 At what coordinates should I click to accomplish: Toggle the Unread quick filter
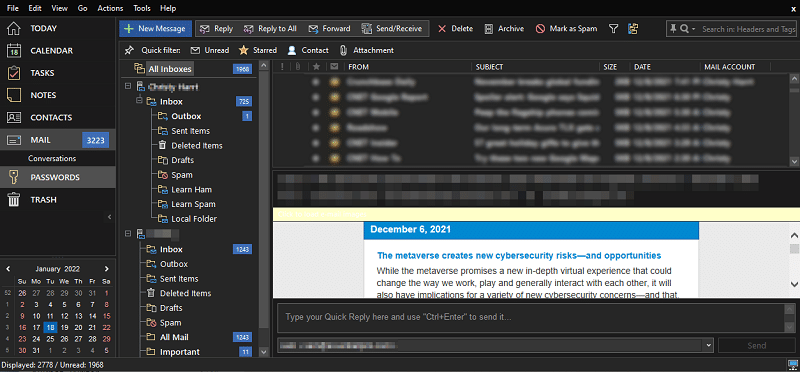point(210,50)
